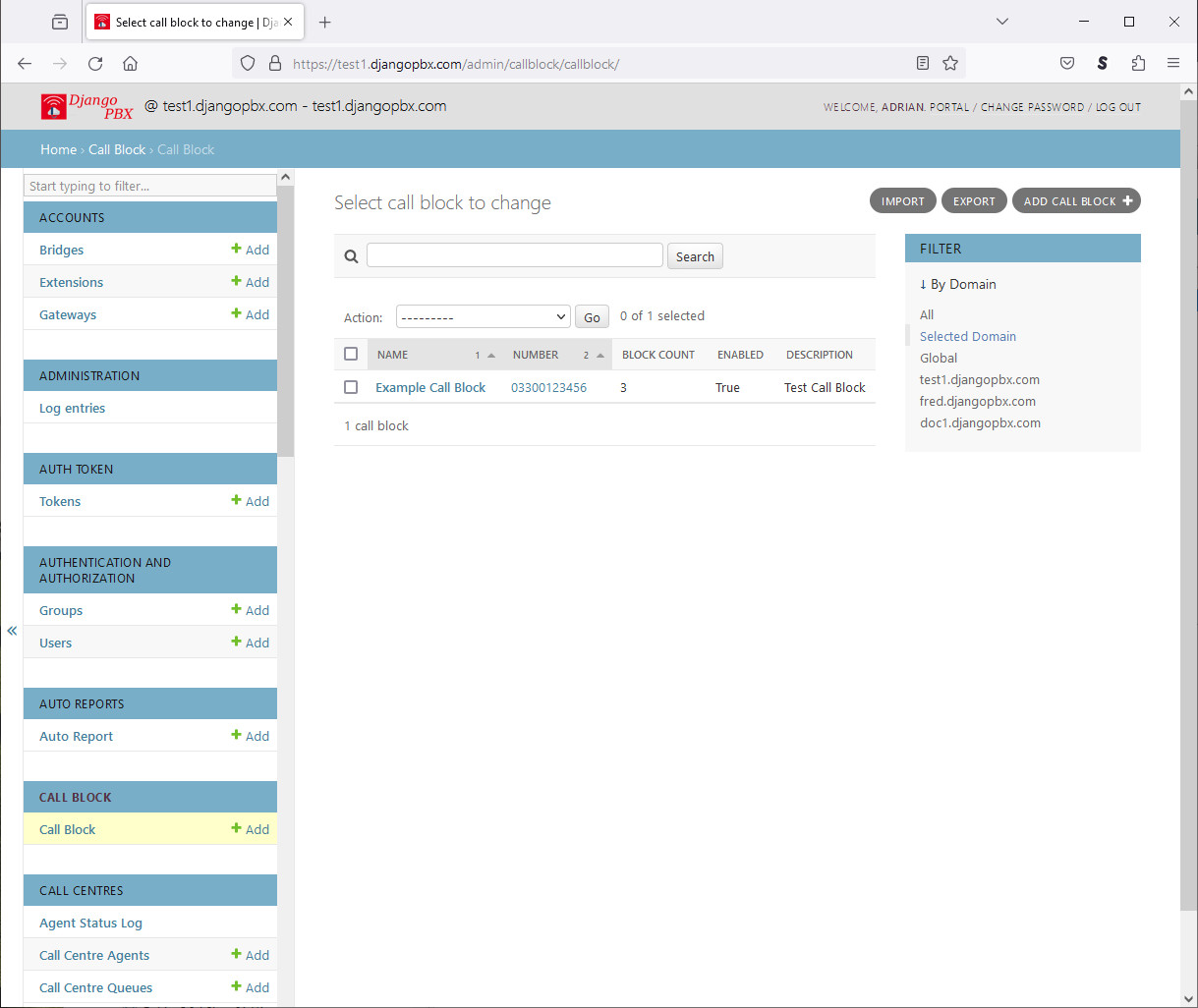1198x1008 pixels.
Task: Sort by Name column arrow
Action: coord(491,356)
